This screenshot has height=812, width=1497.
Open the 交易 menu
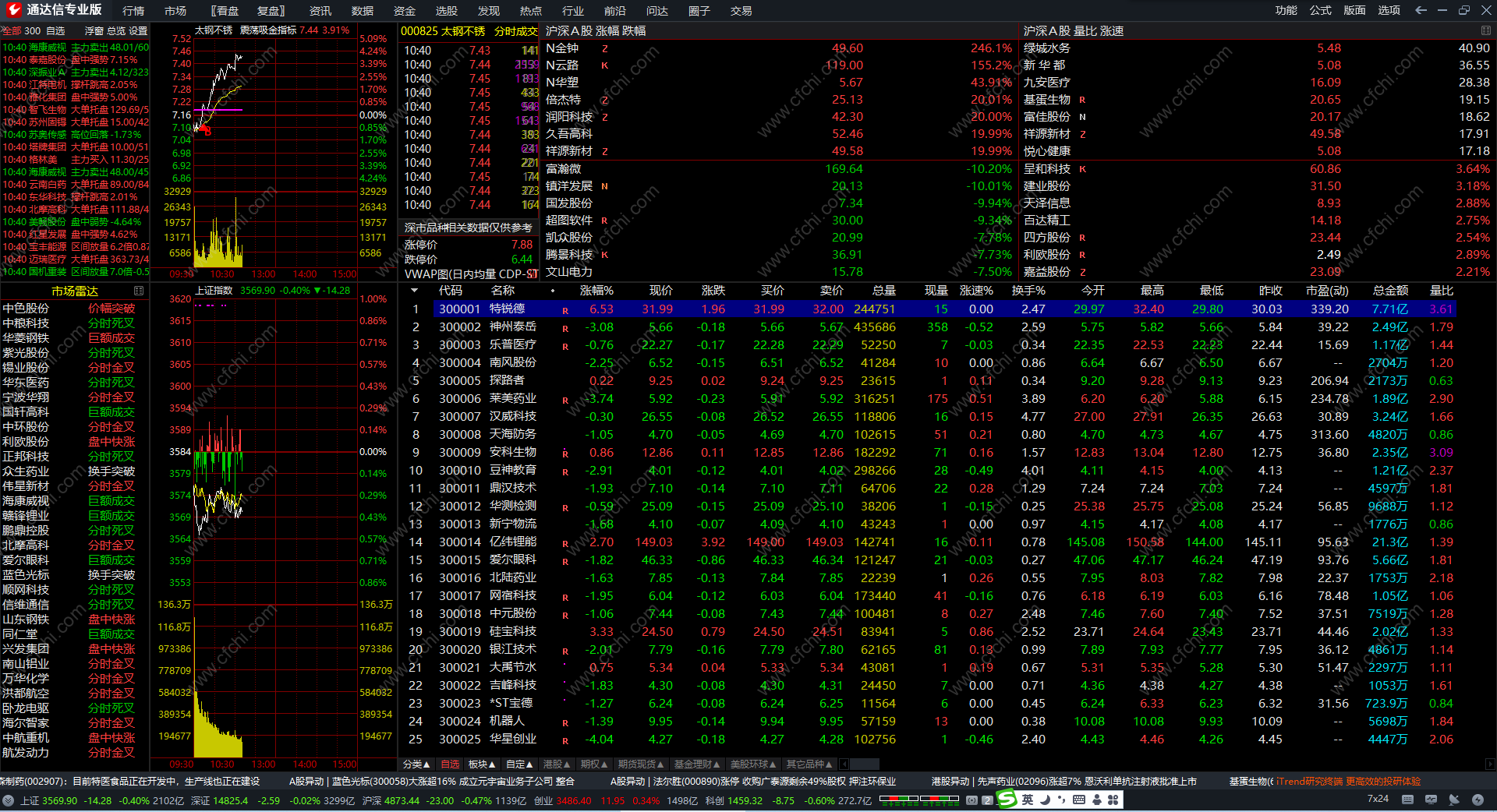tap(741, 11)
